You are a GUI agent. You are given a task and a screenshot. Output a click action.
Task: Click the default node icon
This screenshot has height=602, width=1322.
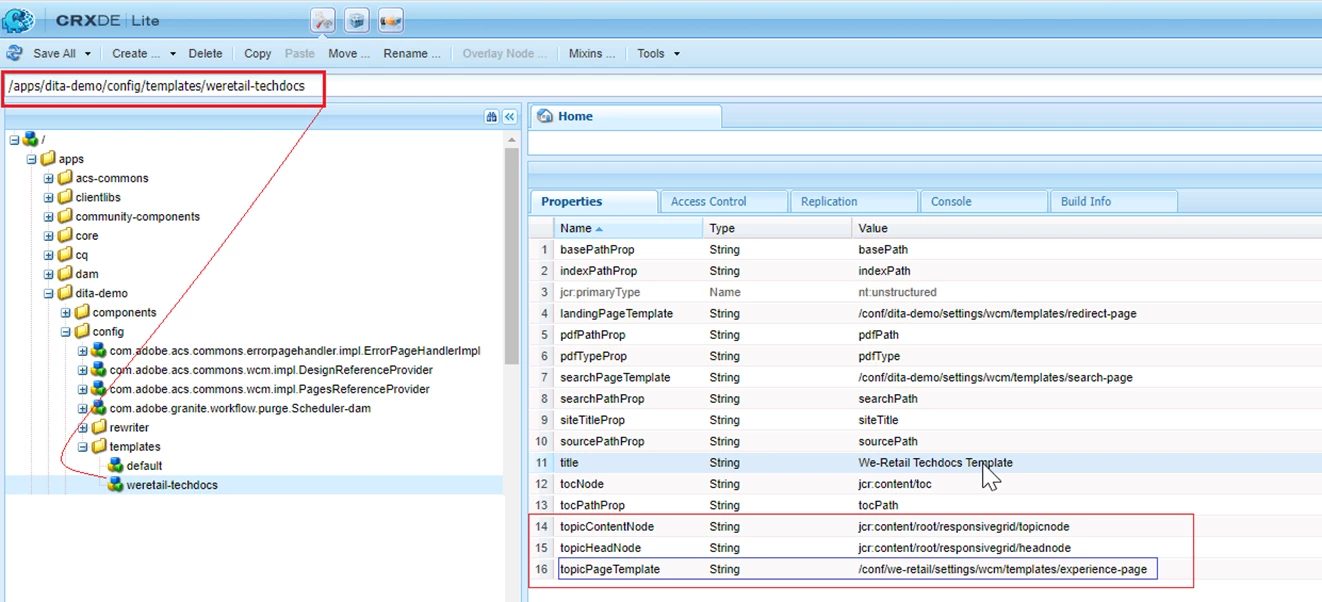(x=116, y=465)
